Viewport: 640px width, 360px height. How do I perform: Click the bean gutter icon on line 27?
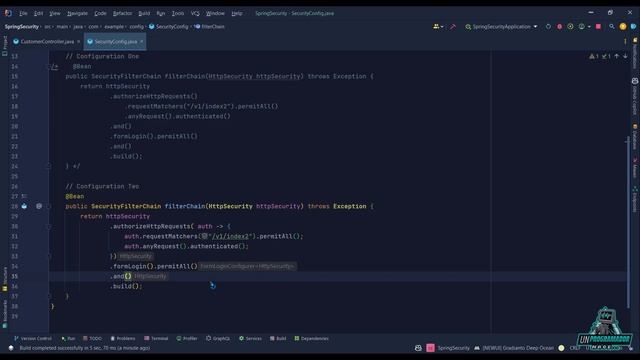click(x=24, y=196)
